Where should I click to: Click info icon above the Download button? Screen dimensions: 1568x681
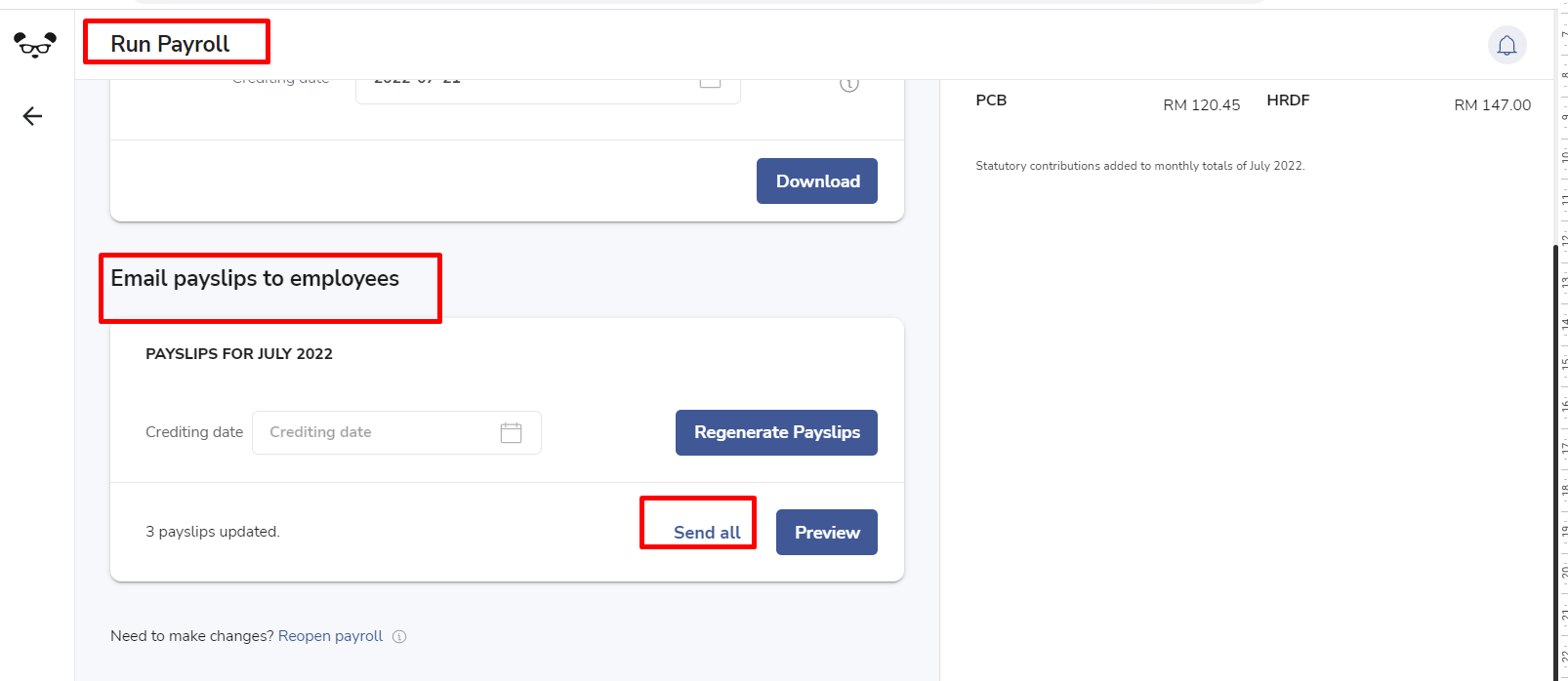click(849, 84)
